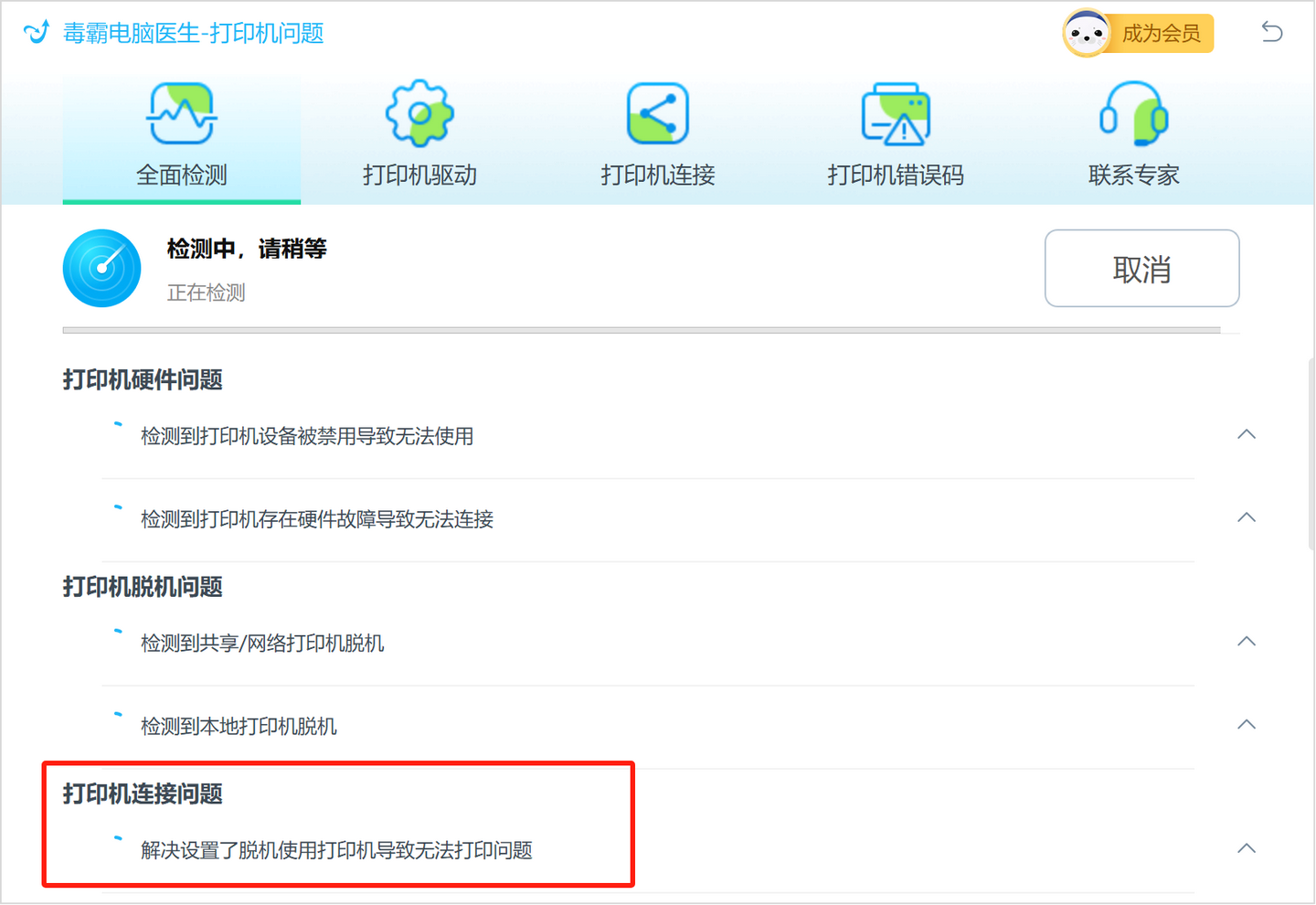Click the 打印机连接 share-style icon
Screen dimensions: 1316x905
click(657, 112)
